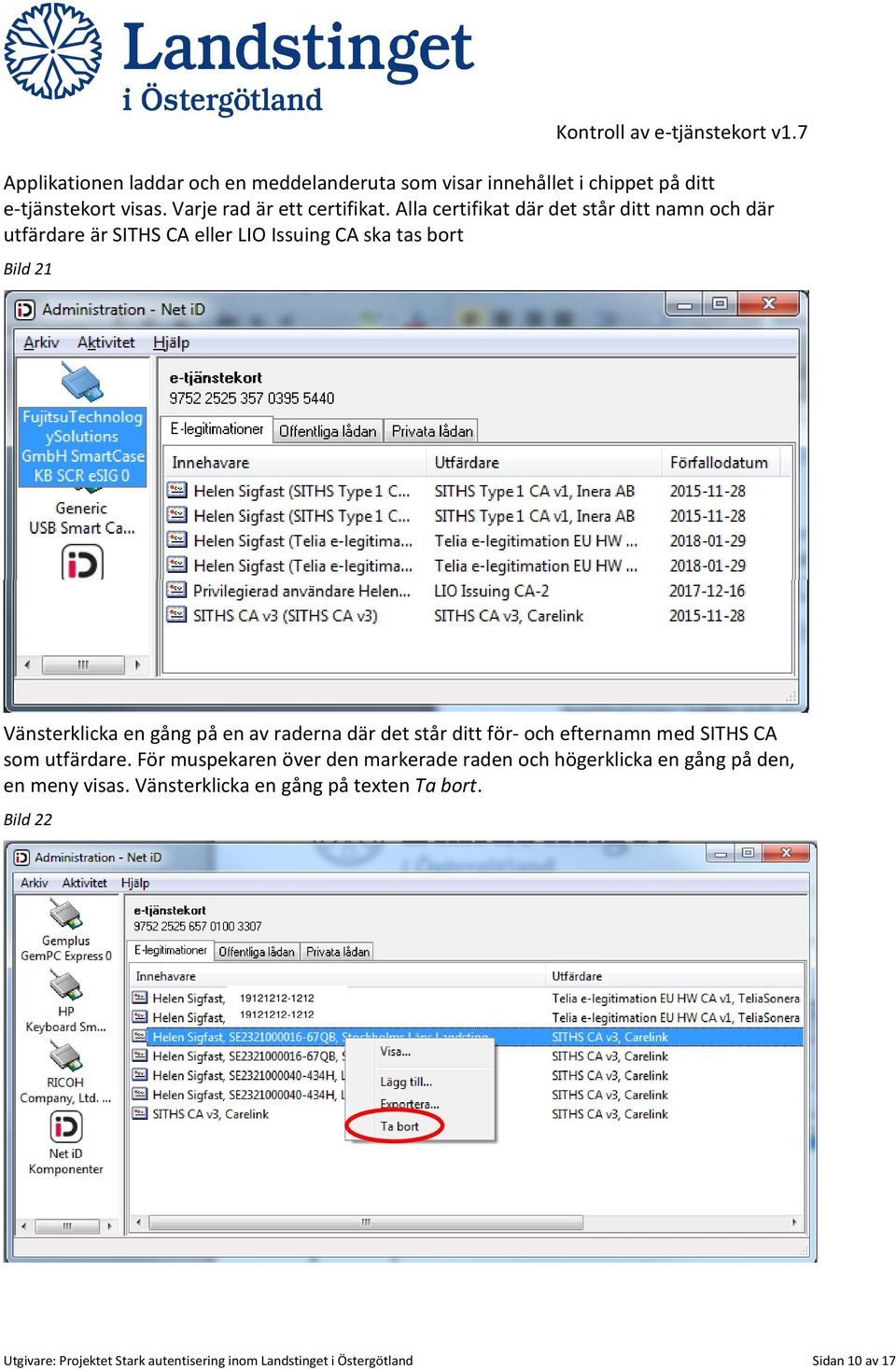
Task: Select RICOH Company reader icon
Action: 65,1056
